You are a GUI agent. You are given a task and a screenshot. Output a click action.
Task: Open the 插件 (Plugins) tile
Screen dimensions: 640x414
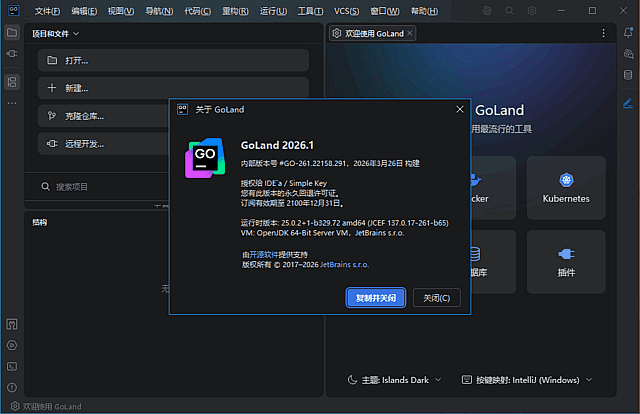pos(565,260)
